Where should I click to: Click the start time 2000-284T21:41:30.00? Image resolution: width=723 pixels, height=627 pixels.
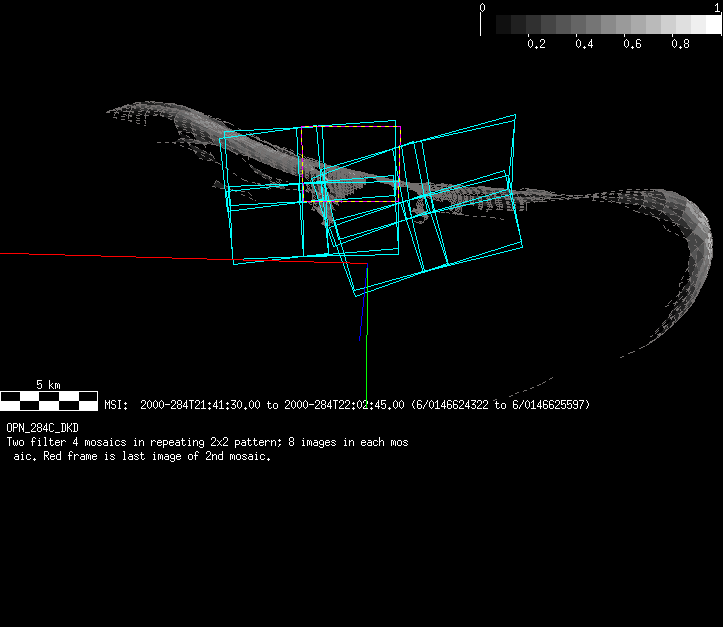pyautogui.click(x=200, y=405)
